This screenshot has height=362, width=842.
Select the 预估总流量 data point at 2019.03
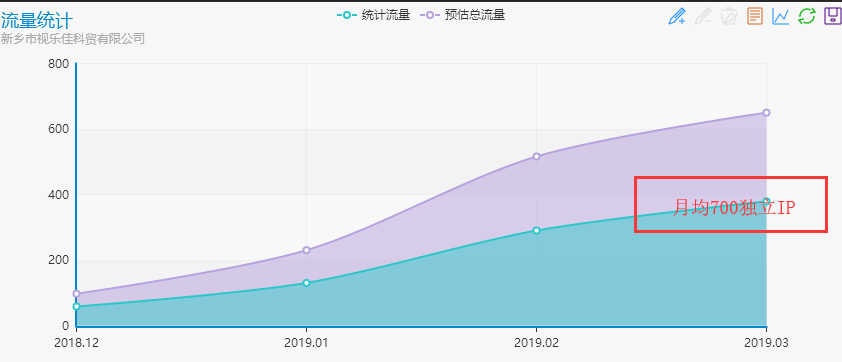coord(766,113)
